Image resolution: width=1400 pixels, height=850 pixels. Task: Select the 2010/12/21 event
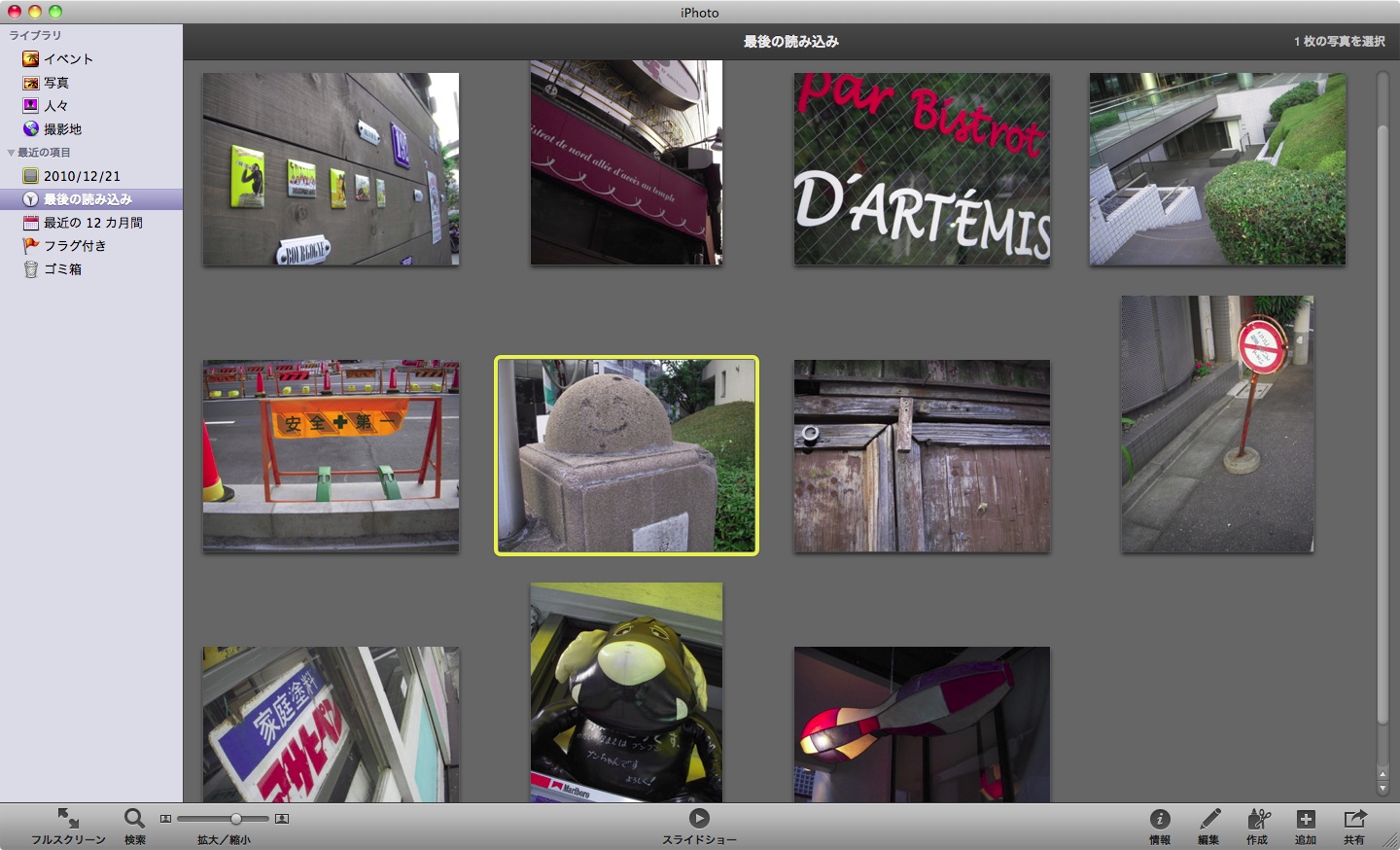click(x=76, y=175)
